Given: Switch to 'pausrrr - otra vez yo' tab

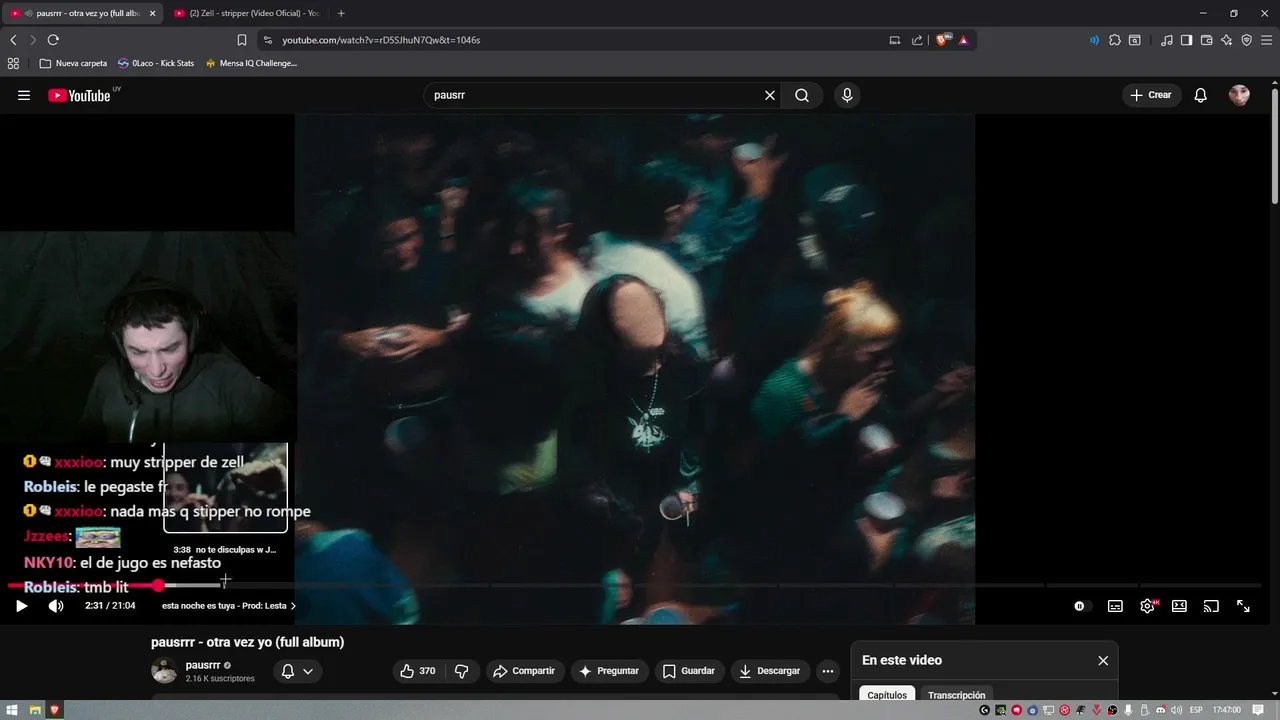Looking at the screenshot, I should pos(83,13).
